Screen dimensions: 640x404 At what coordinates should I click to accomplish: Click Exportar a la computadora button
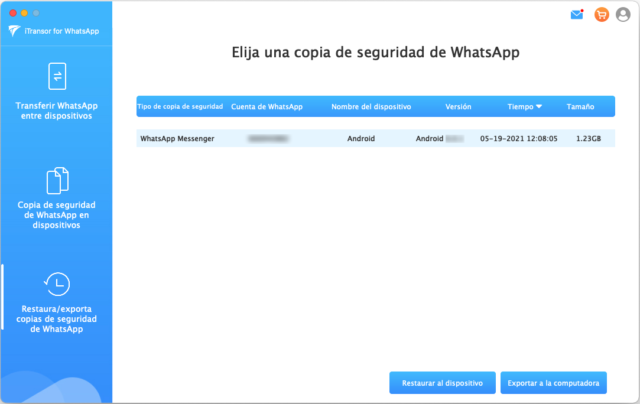point(553,382)
